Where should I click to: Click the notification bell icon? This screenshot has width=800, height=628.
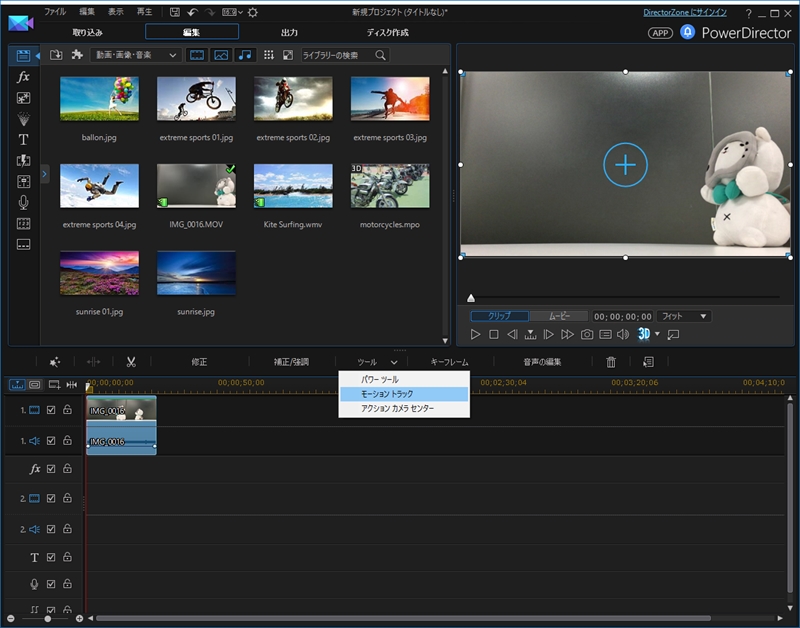pyautogui.click(x=687, y=32)
